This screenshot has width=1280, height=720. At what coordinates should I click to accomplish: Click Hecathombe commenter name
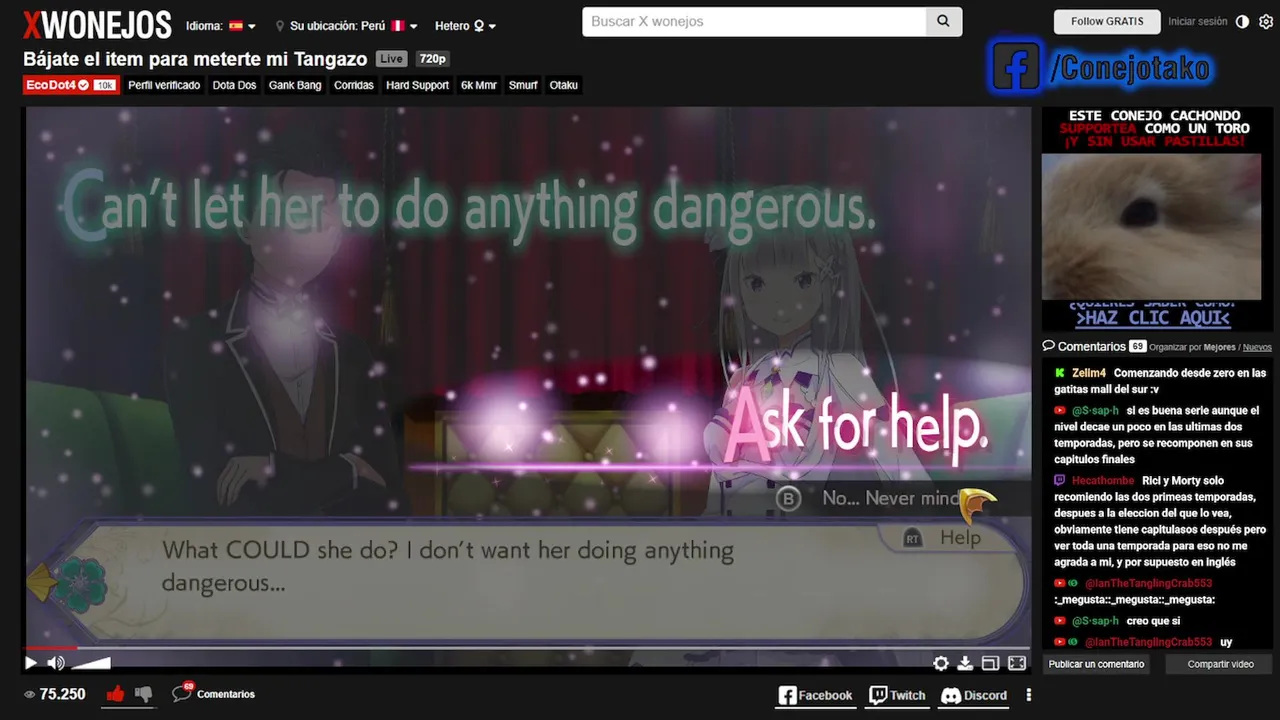[x=1103, y=481]
